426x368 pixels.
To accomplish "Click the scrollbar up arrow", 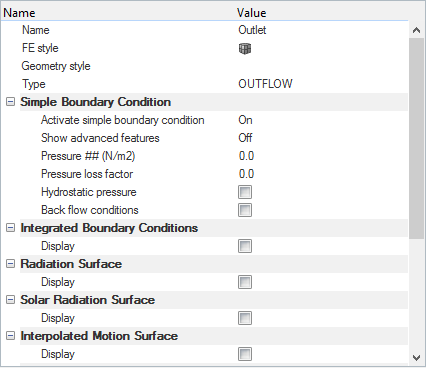I will pyautogui.click(x=416, y=30).
